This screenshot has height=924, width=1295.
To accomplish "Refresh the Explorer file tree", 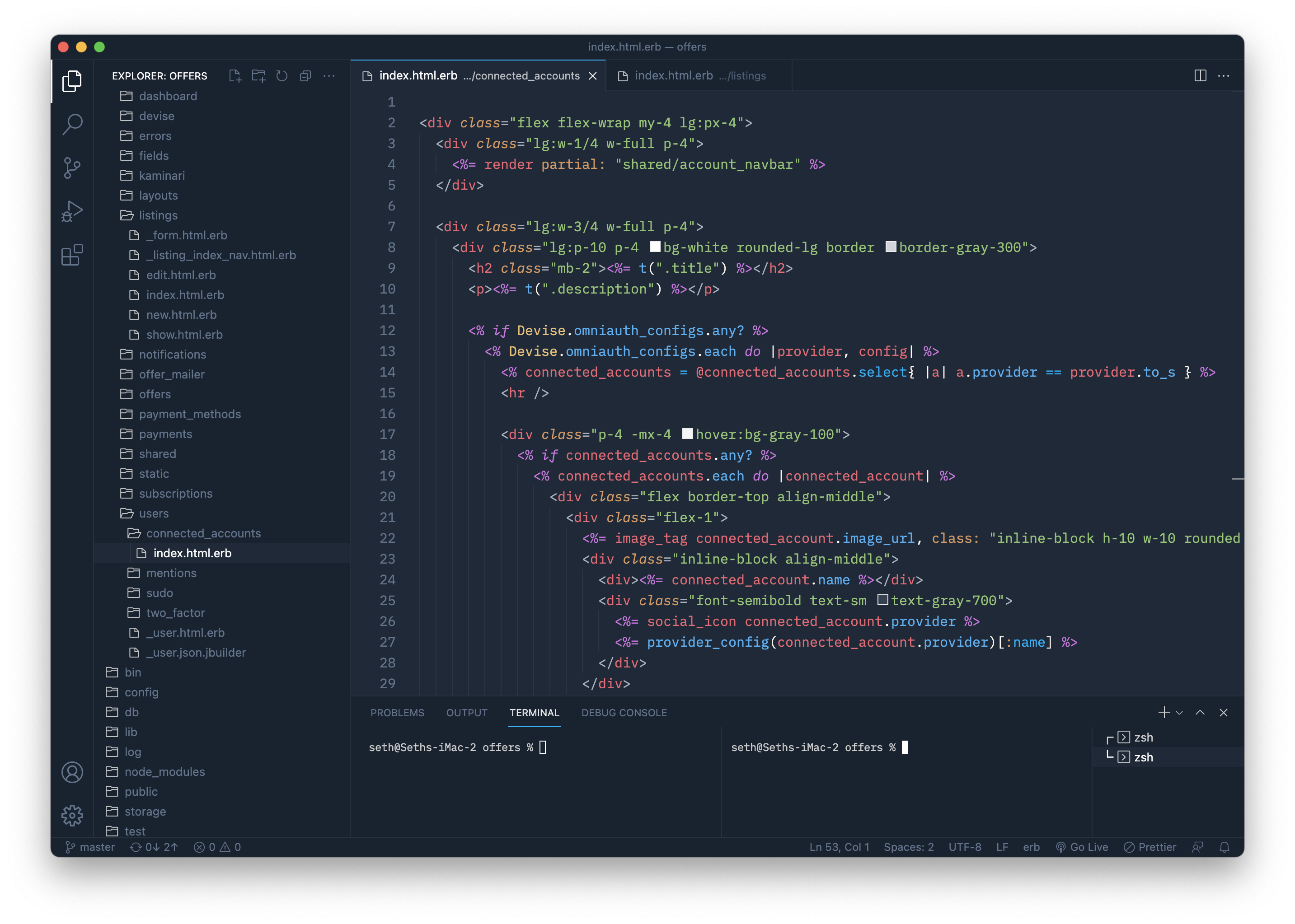I will 282,76.
